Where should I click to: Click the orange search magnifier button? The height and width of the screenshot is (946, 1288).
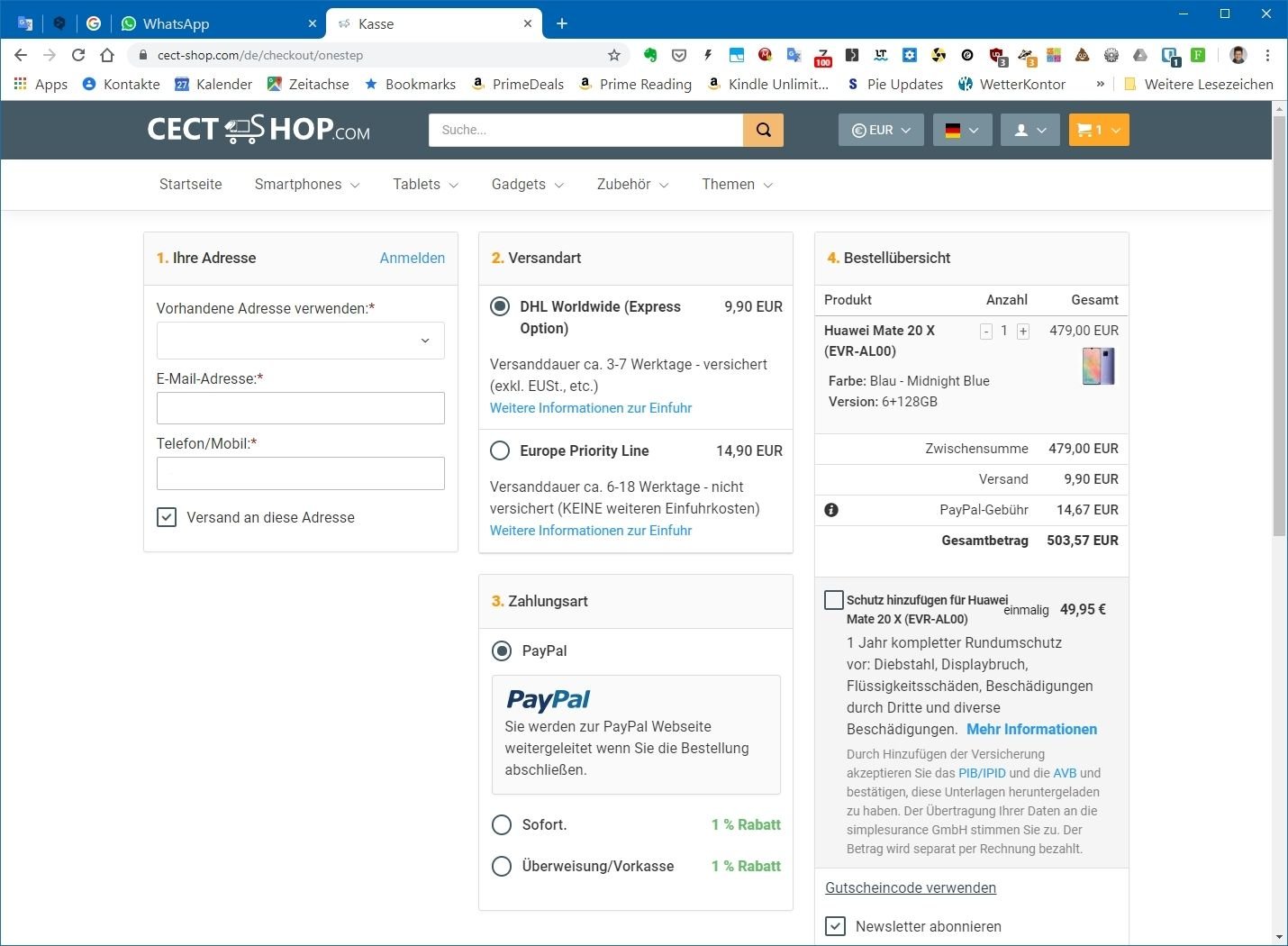763,130
